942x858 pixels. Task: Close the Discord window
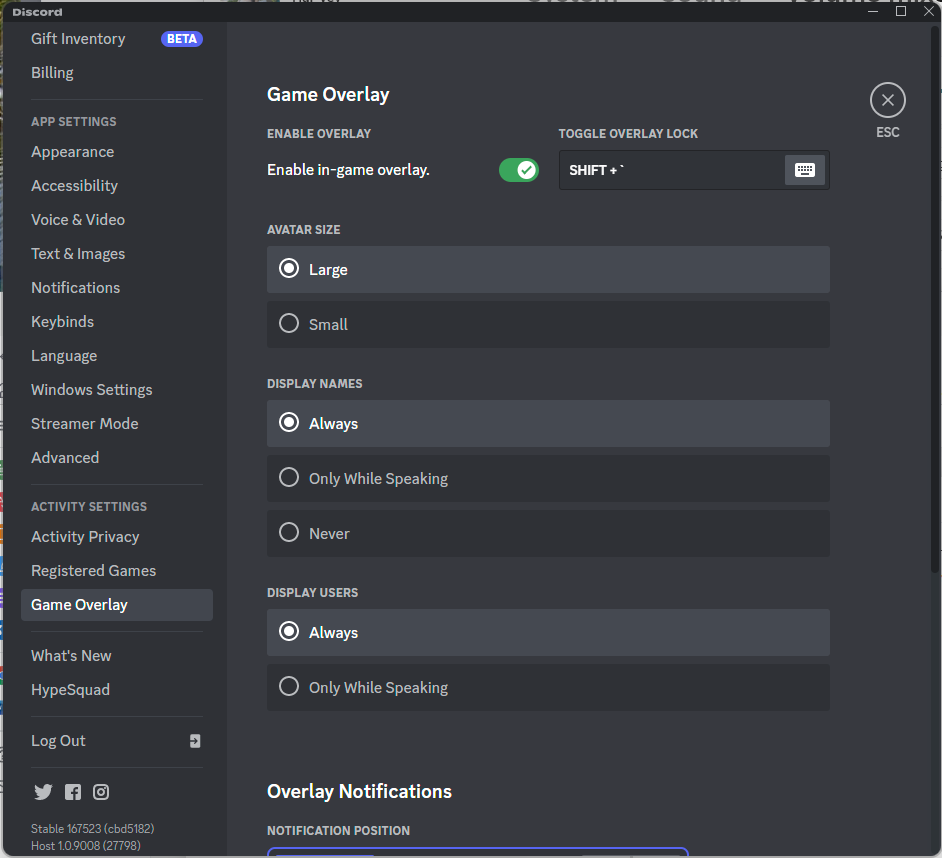tap(928, 11)
